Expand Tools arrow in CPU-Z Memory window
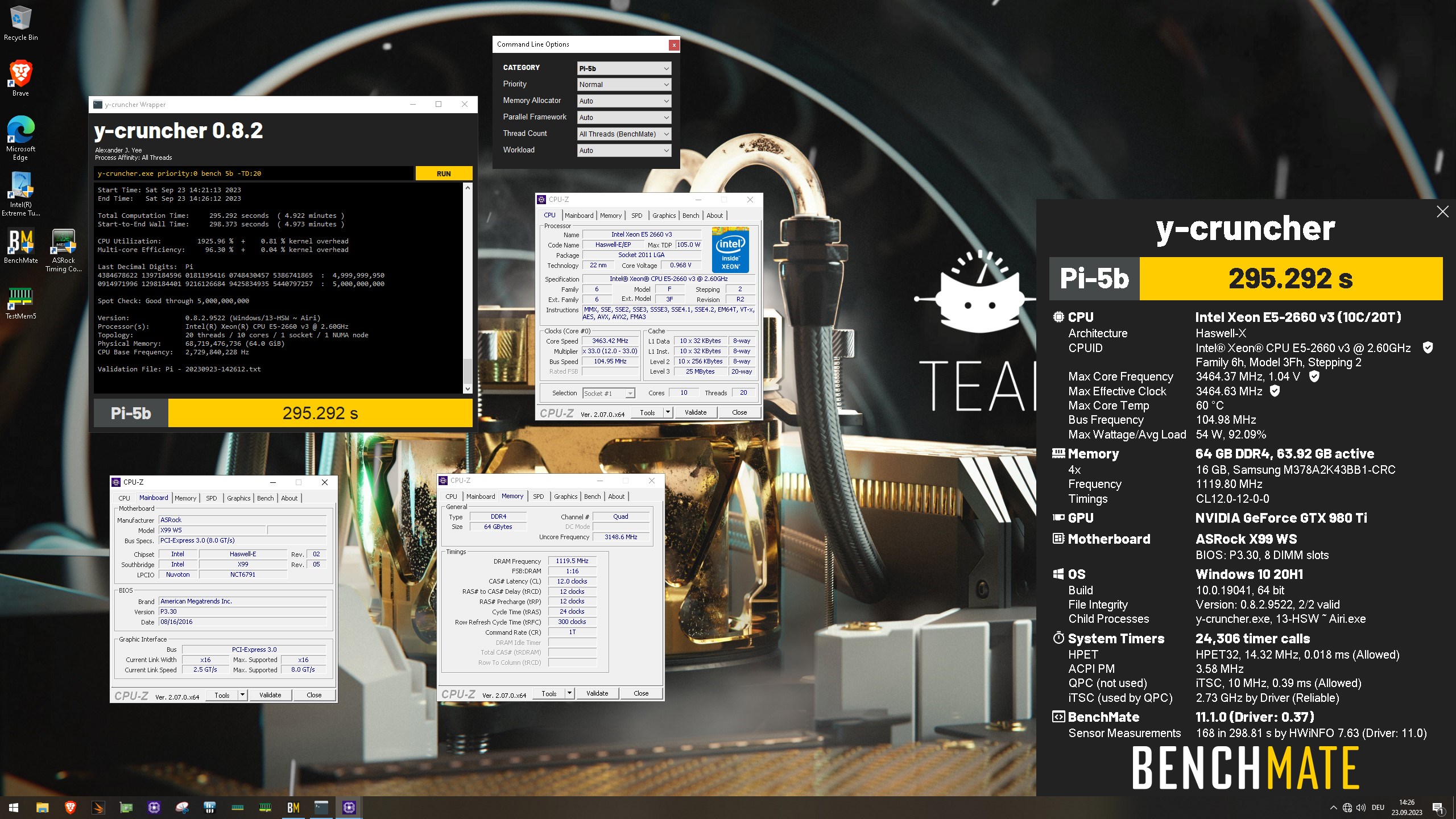The height and width of the screenshot is (819, 1456). 569,693
